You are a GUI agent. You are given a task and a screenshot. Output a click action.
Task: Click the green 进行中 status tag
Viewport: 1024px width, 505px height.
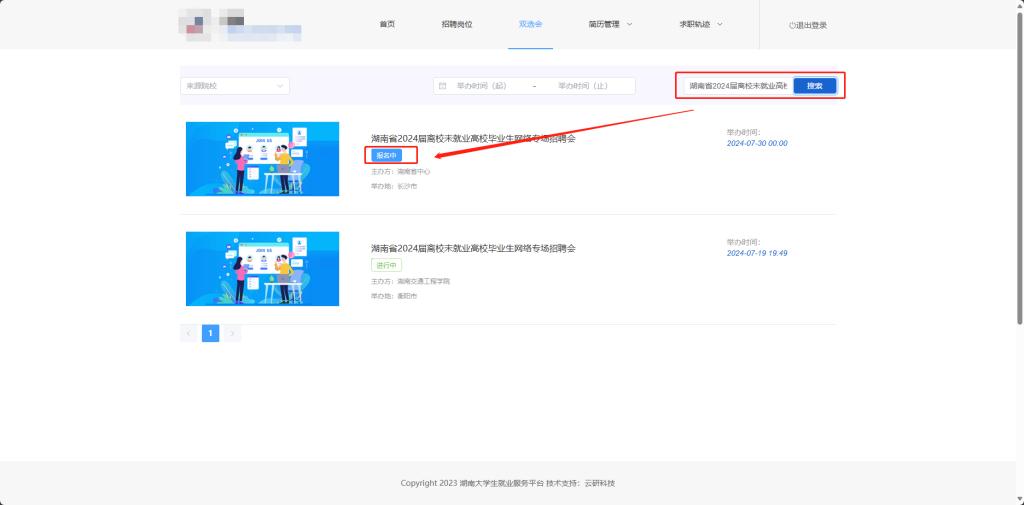(x=387, y=265)
